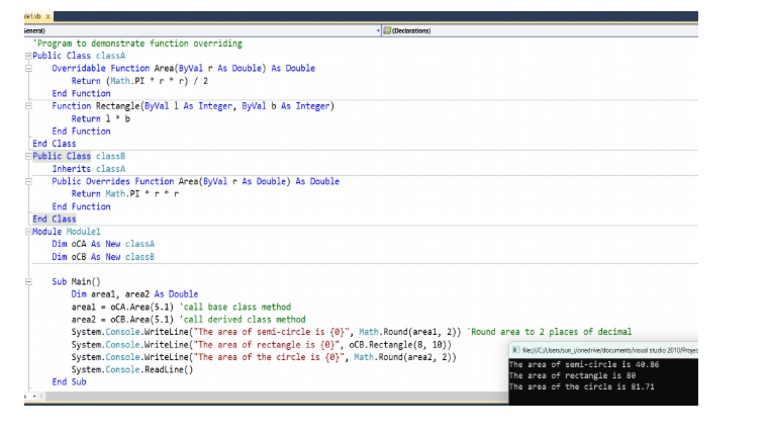Image resolution: width=768 pixels, height=433 pixels.
Task: Click the 'Program to demonstrate function overriding' comment
Action: (138, 44)
